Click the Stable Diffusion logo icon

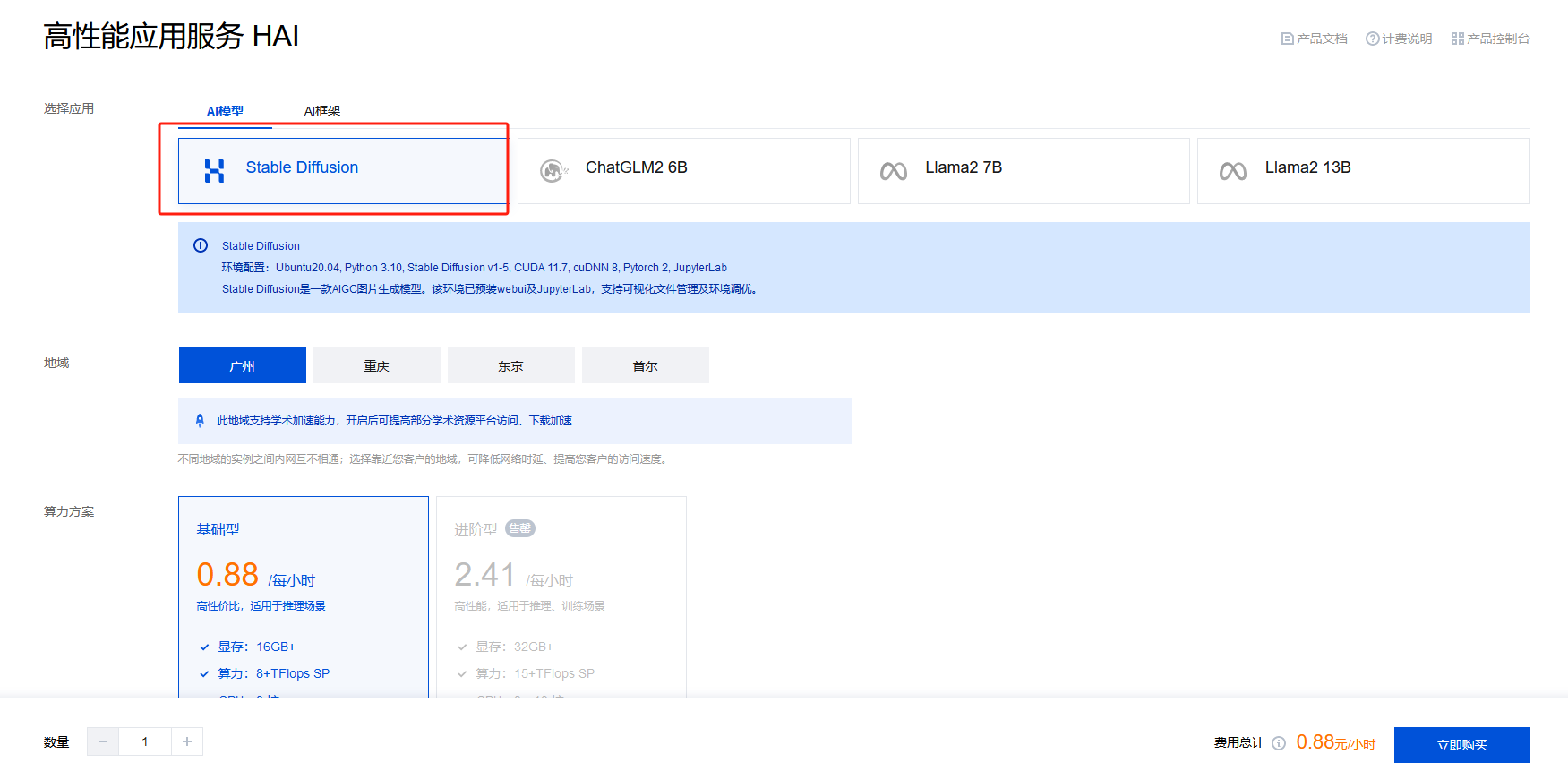point(214,170)
